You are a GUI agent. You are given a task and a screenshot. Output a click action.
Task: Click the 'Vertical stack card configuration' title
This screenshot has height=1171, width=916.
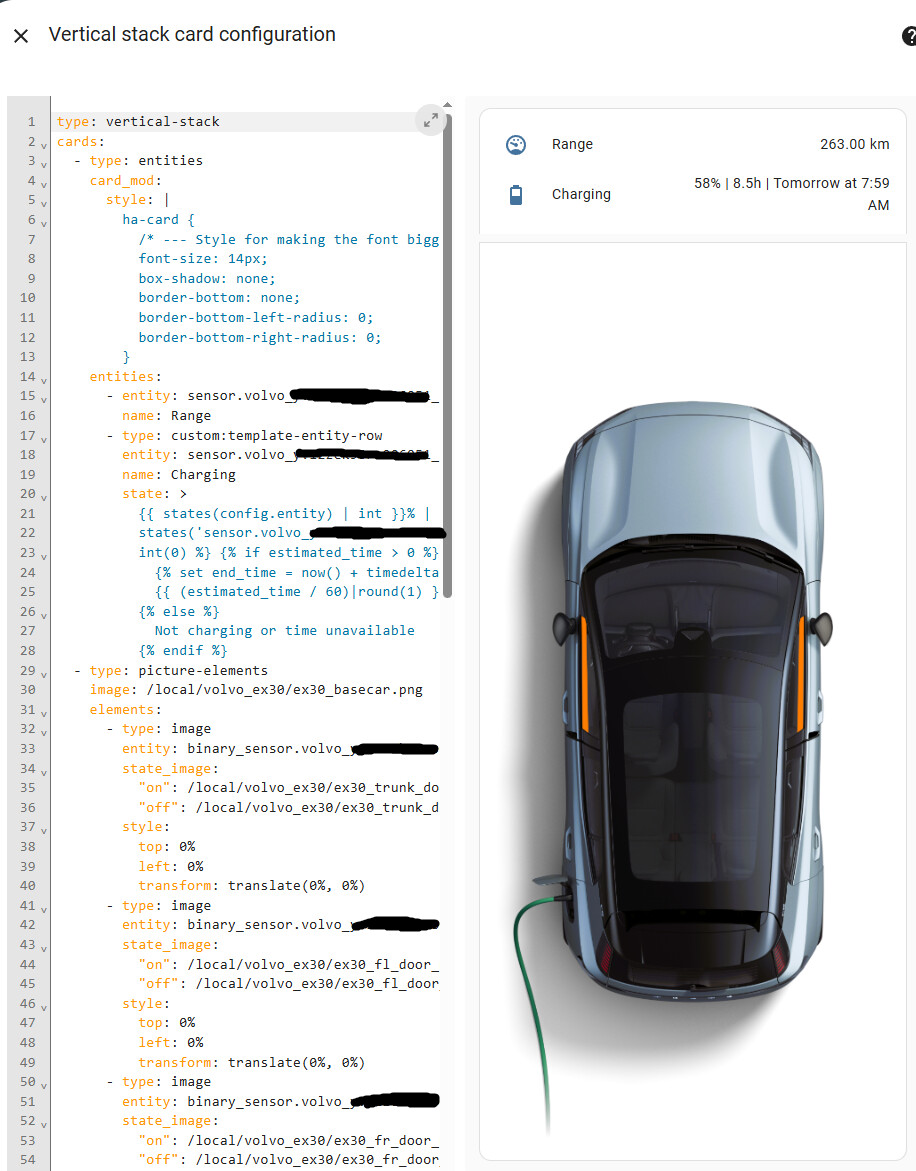[x=192, y=34]
